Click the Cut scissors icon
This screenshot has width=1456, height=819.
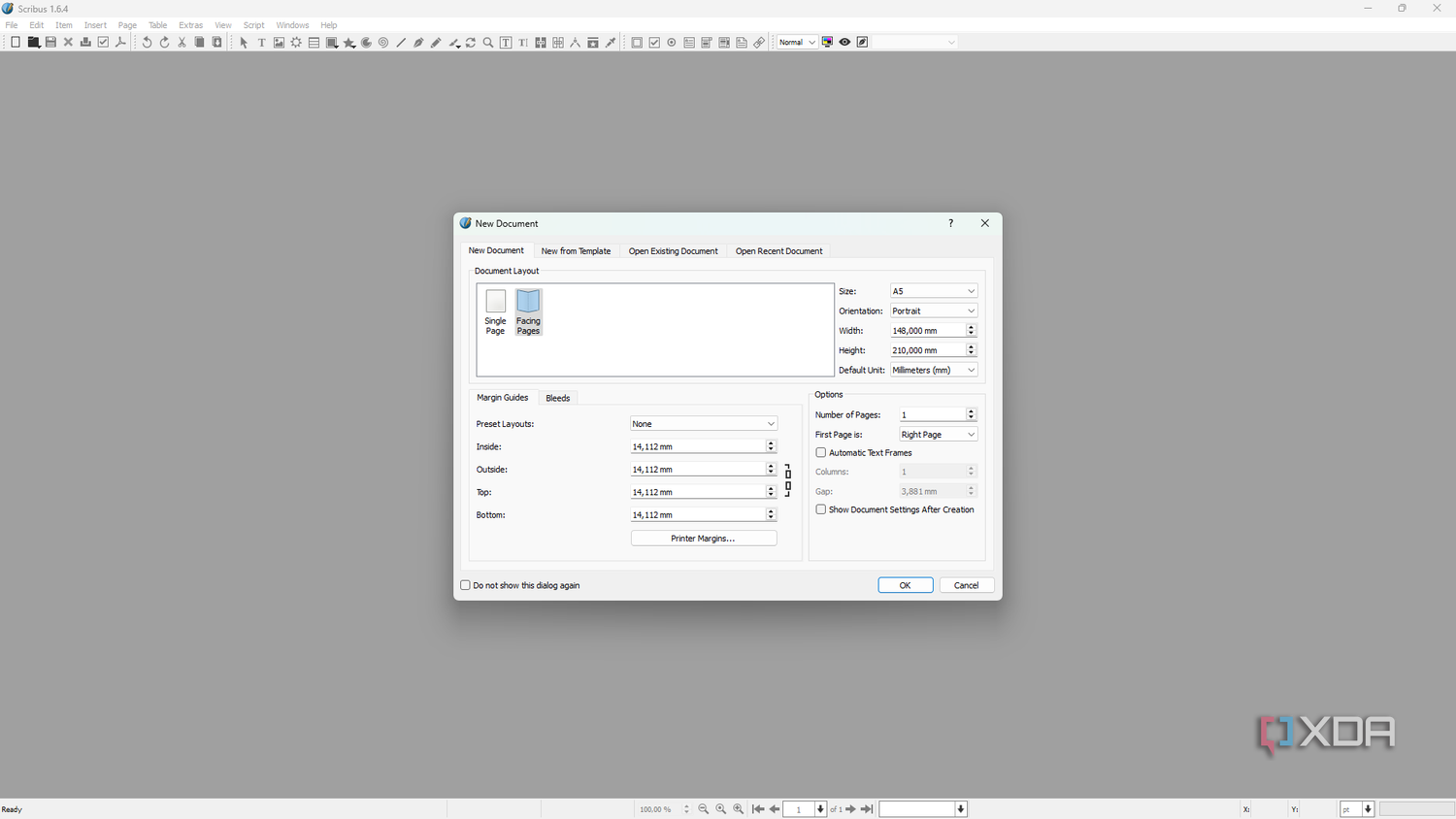click(182, 43)
